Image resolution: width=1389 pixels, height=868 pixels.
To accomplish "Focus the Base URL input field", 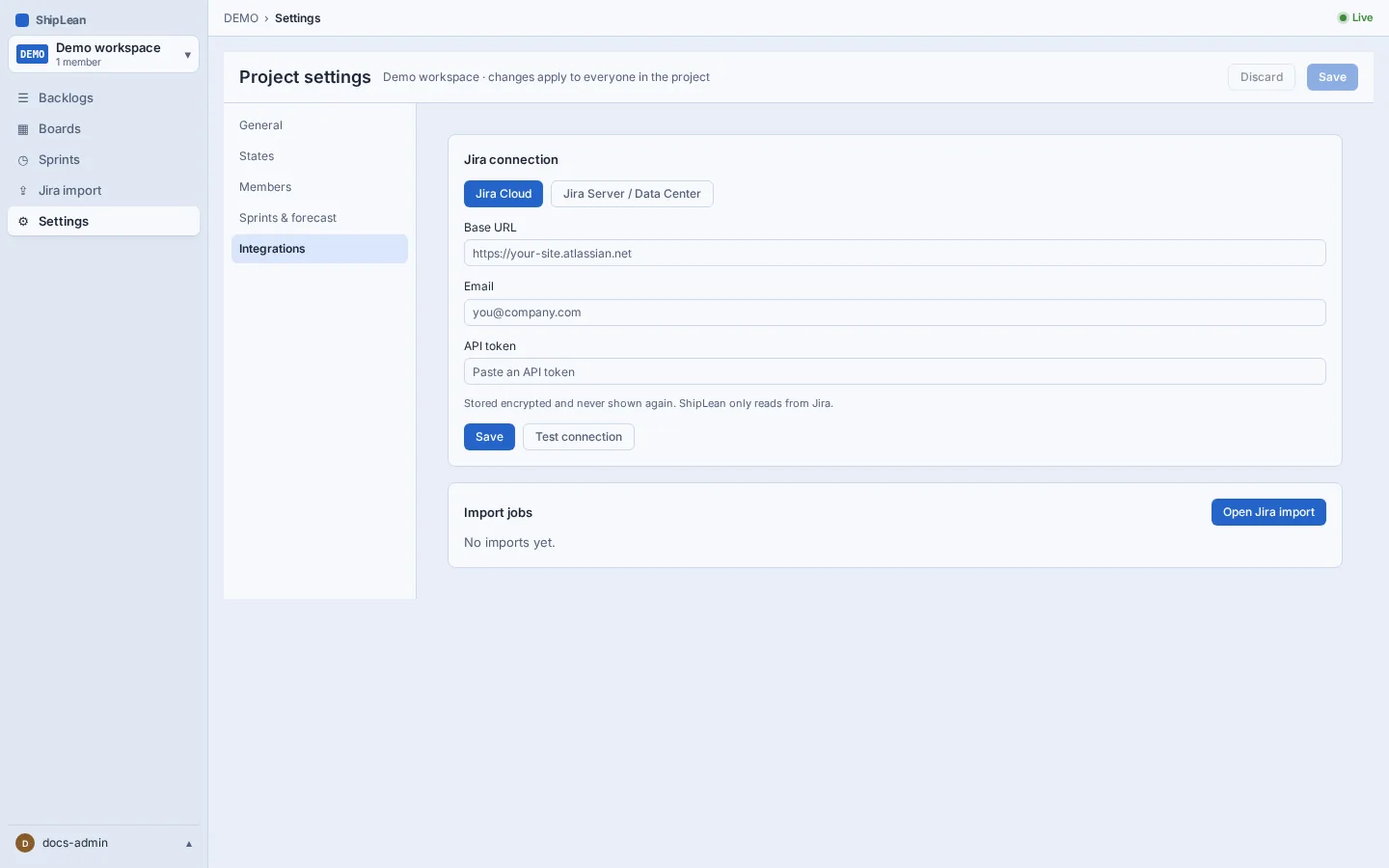I will click(x=895, y=253).
